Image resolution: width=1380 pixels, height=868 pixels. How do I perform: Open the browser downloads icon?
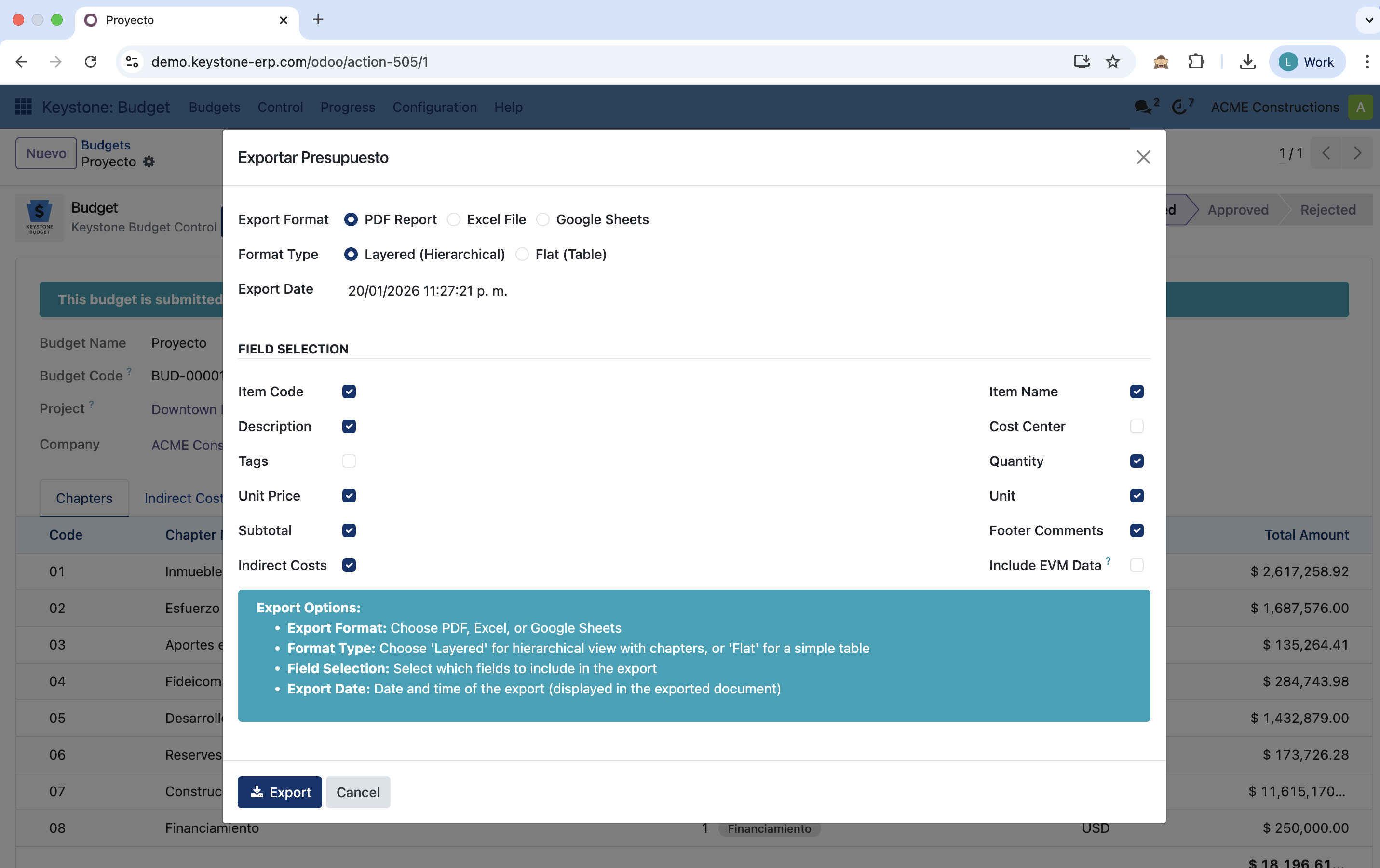(x=1247, y=62)
